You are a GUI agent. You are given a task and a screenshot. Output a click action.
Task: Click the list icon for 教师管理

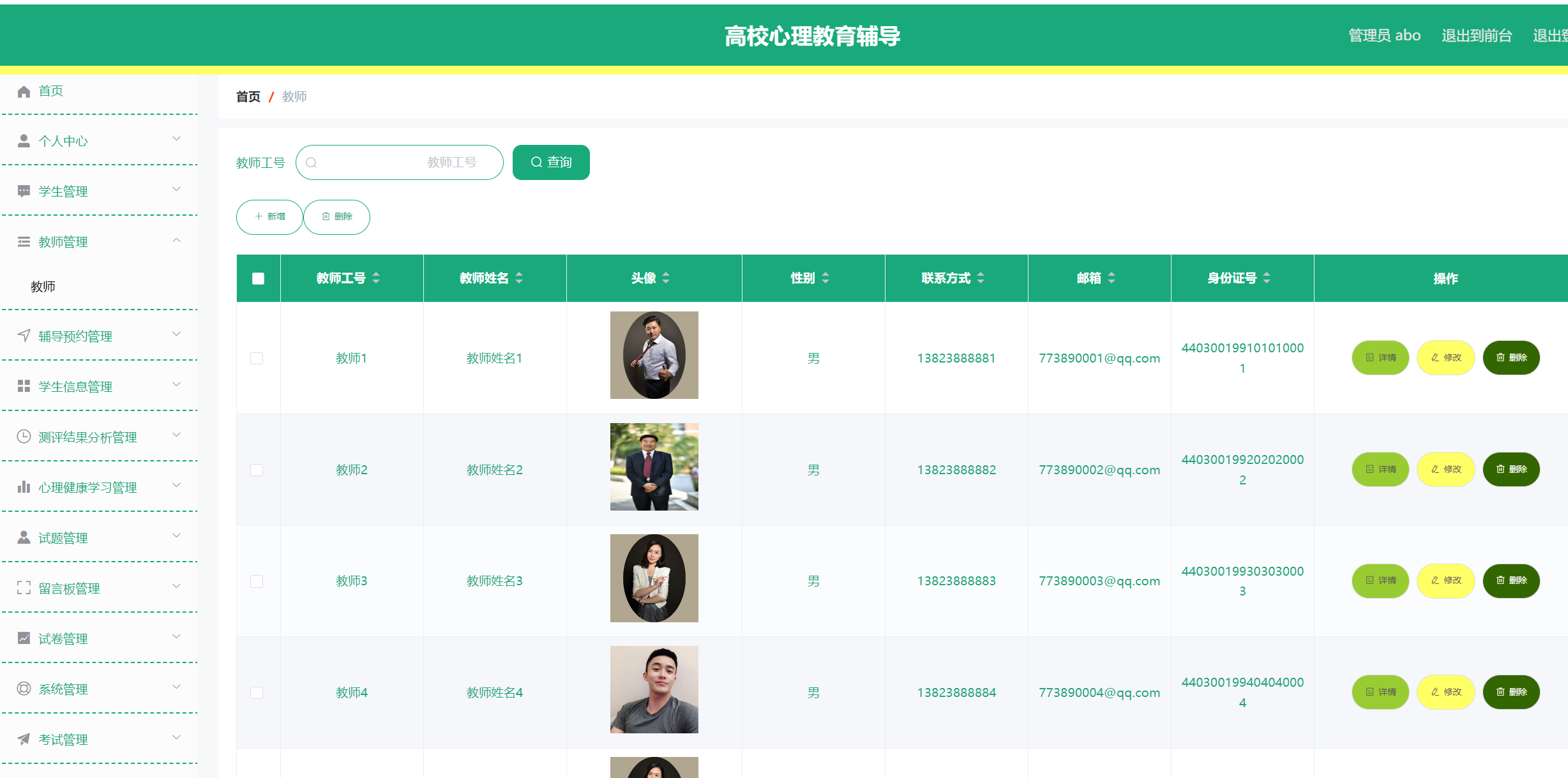[24, 242]
